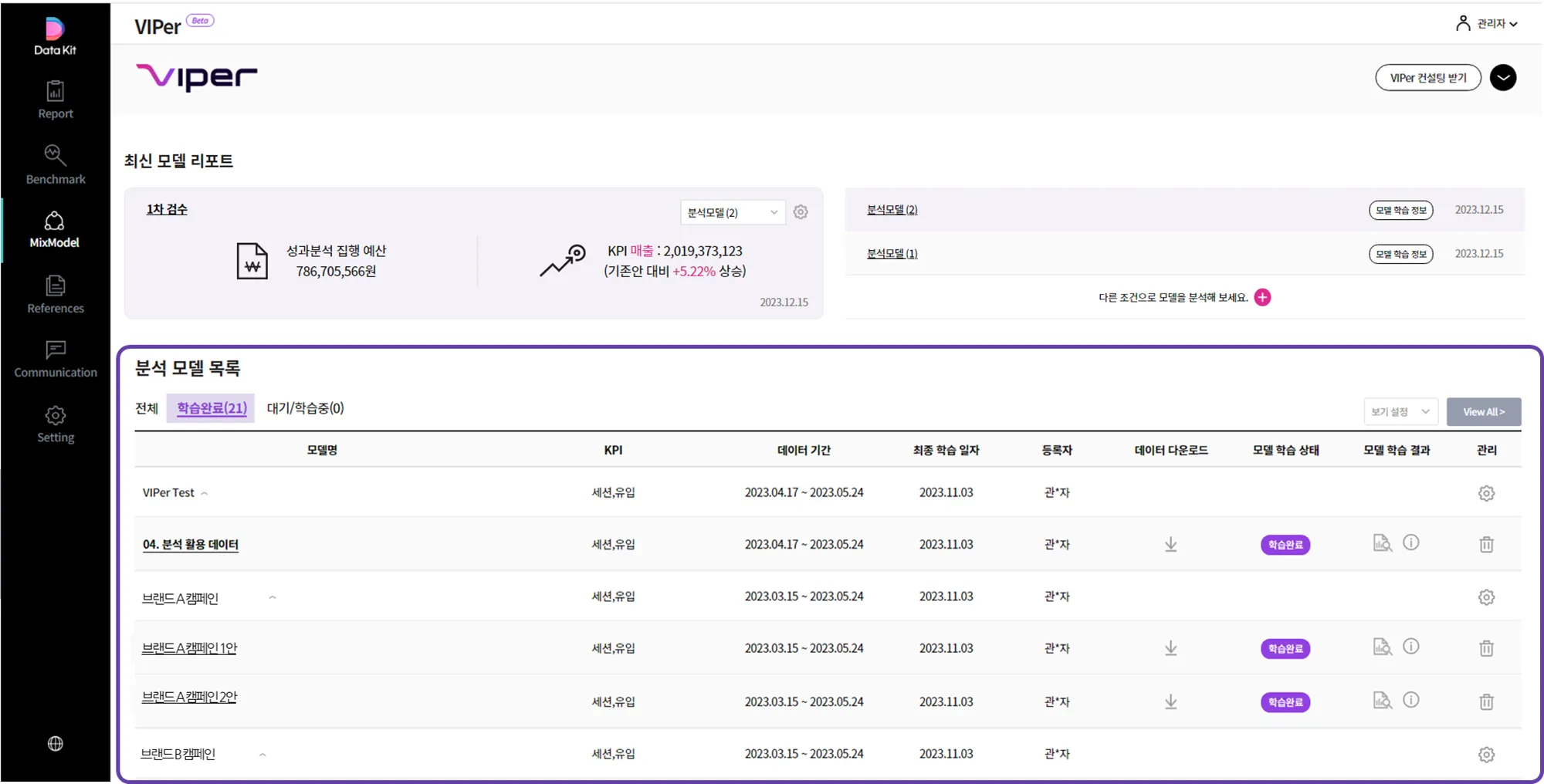1544x784 pixels.
Task: Open the 보기 설정 dropdown
Action: point(1400,411)
